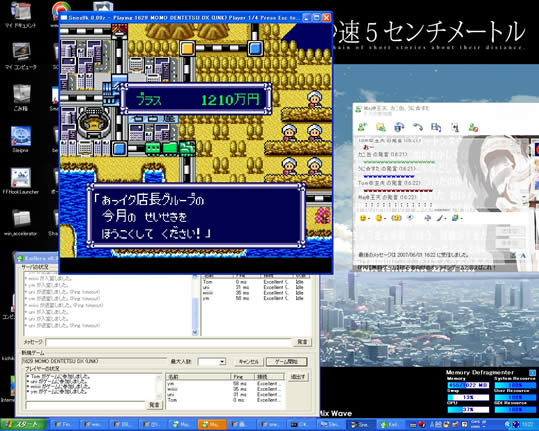539x431 pixels.
Task: Click the プラス 1210万円 panel in game
Action: click(196, 99)
